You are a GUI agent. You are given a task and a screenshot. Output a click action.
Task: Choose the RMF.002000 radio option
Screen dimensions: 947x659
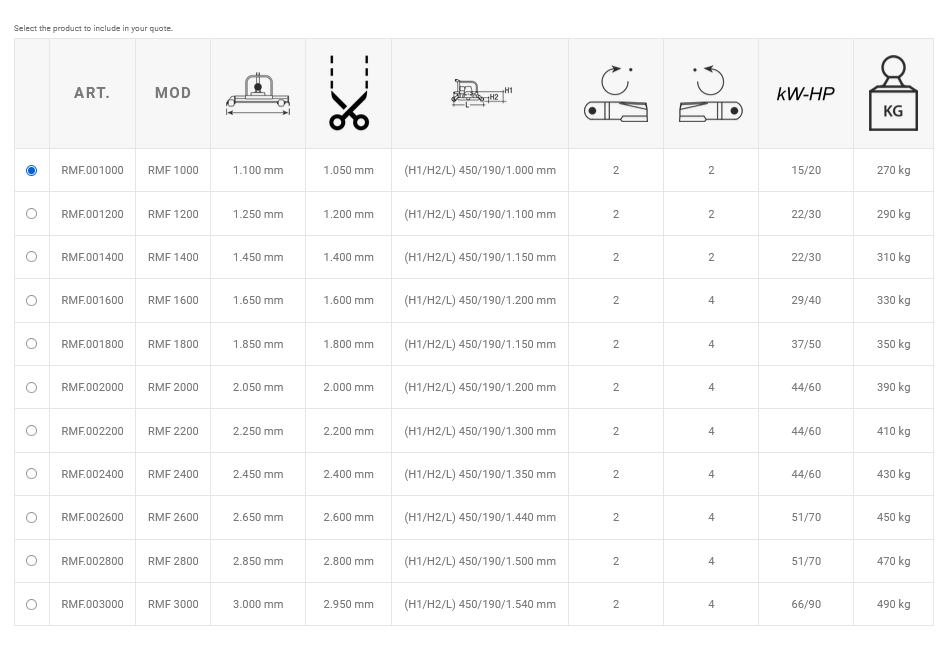click(31, 387)
